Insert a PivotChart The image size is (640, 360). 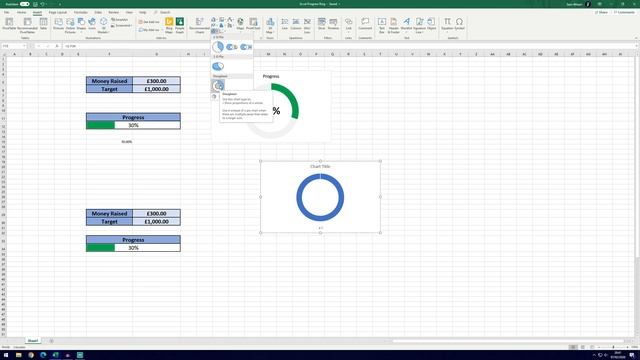[253, 24]
